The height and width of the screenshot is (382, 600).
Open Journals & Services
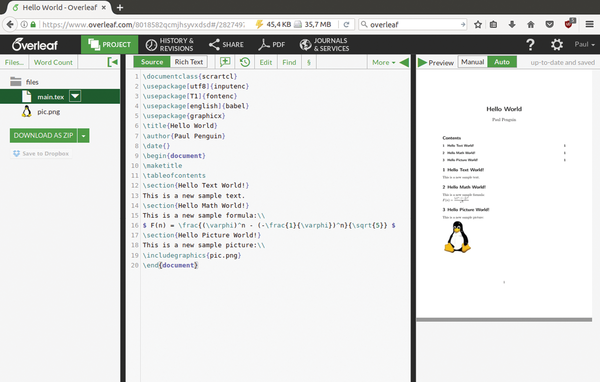324,44
